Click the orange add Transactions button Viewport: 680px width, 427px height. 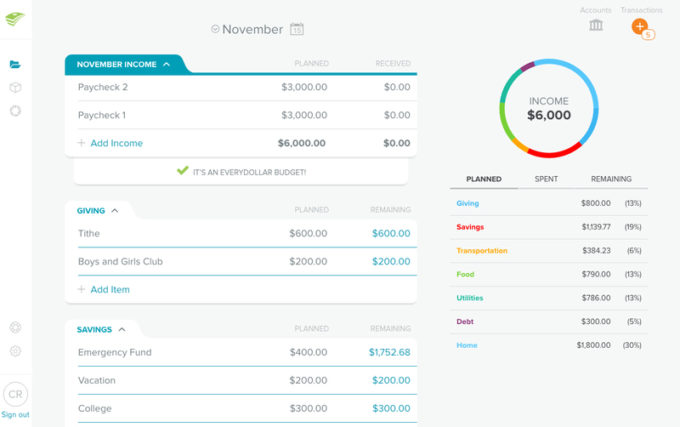(640, 26)
